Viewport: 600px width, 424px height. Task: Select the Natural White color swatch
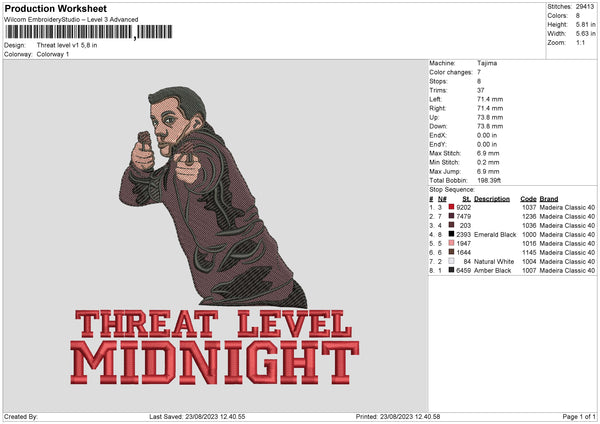click(x=451, y=261)
